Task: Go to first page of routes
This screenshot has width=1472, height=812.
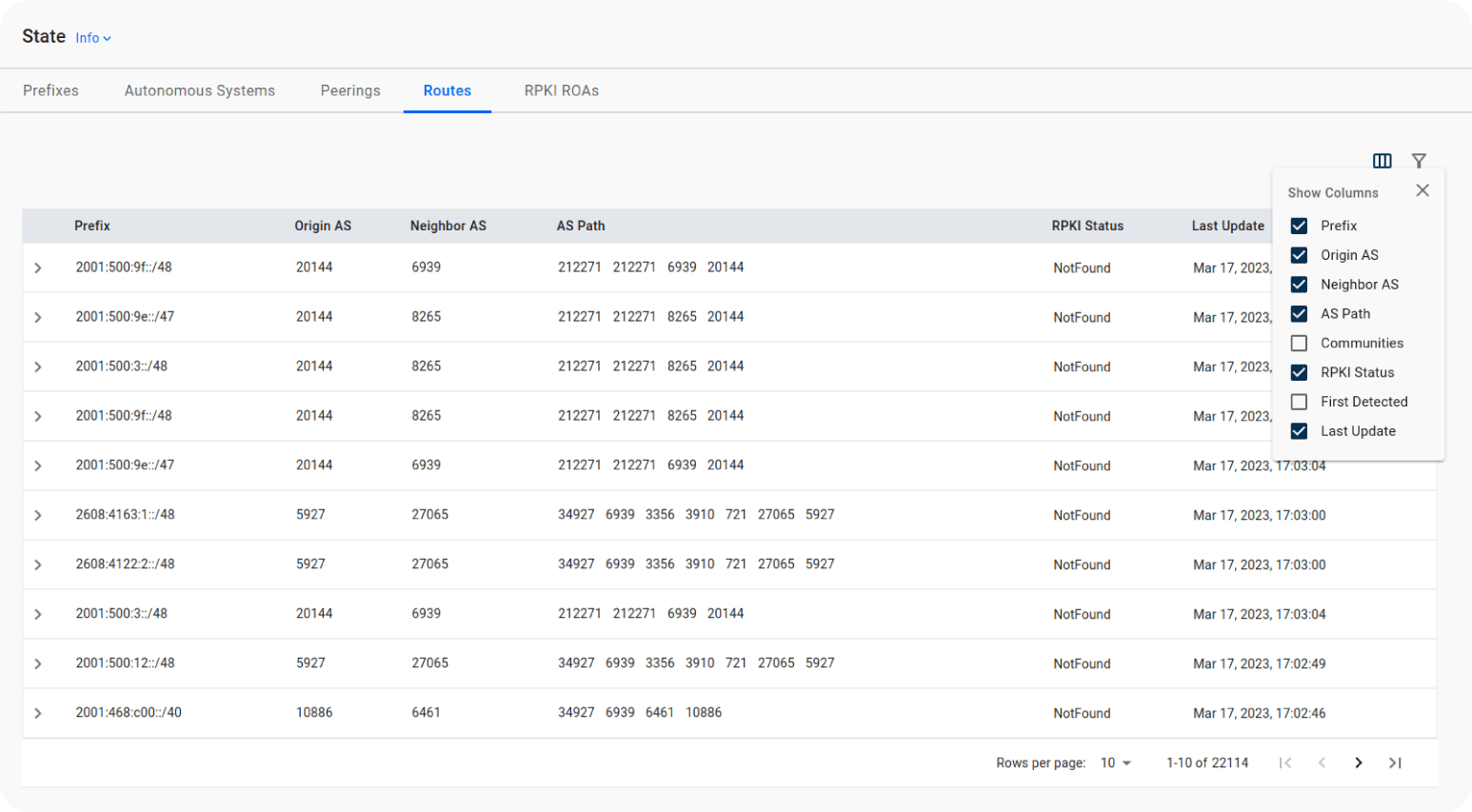Action: point(1285,762)
